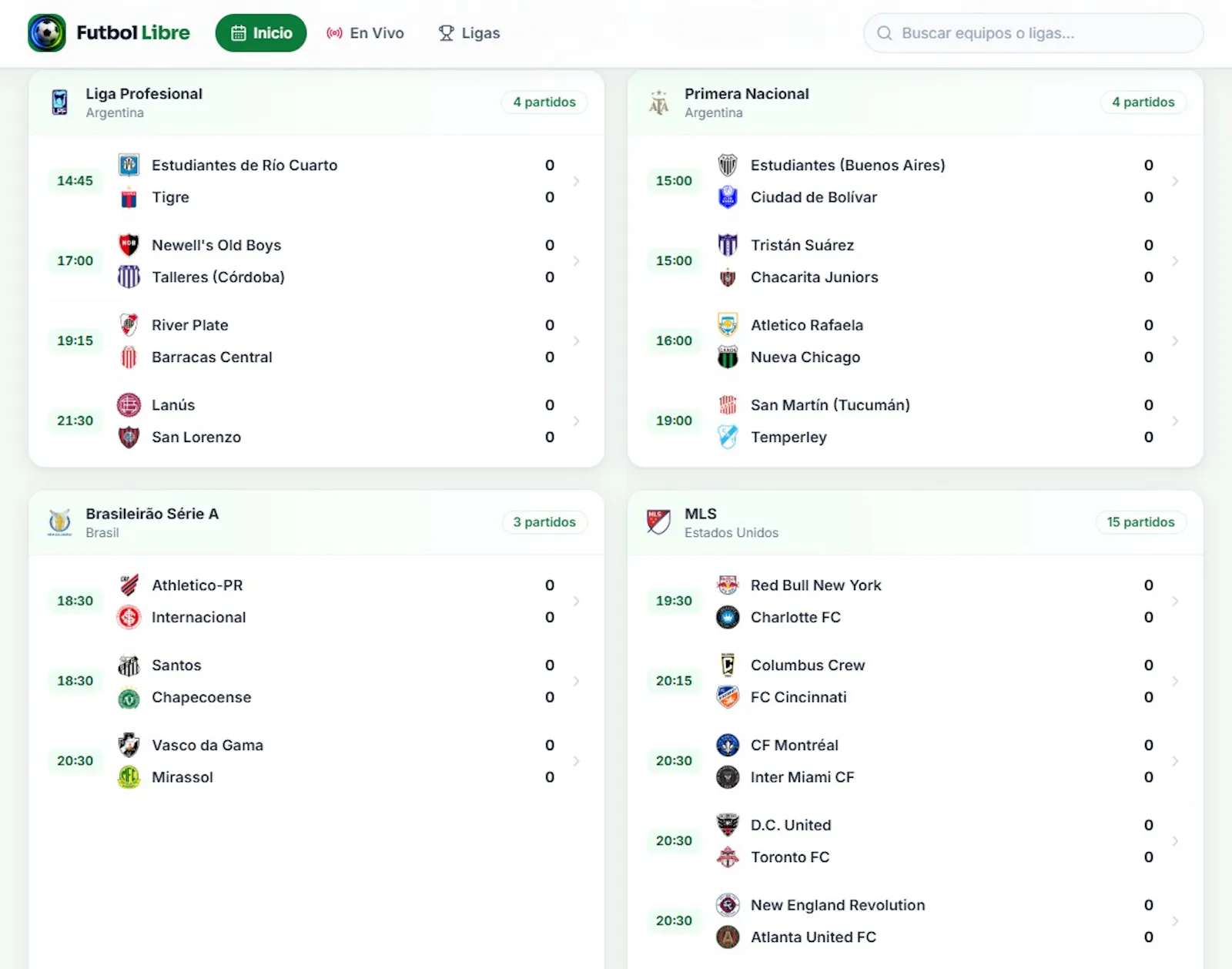Click the Estudiantes de Río Cuarto crest

point(129,165)
